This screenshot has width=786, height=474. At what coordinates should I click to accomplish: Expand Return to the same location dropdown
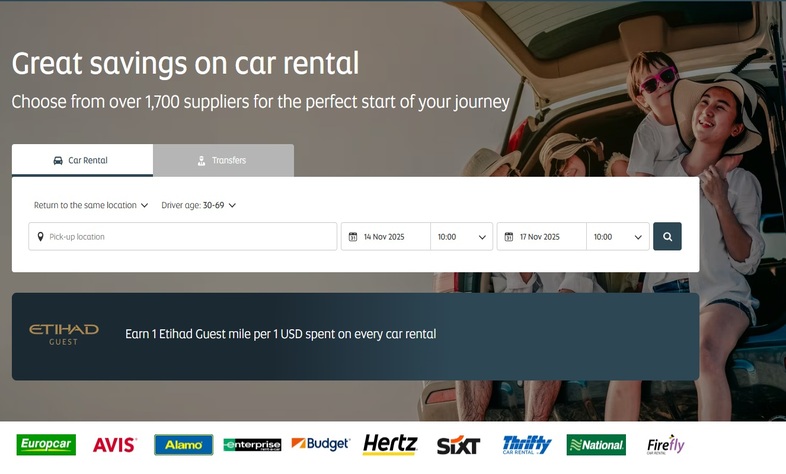(91, 205)
